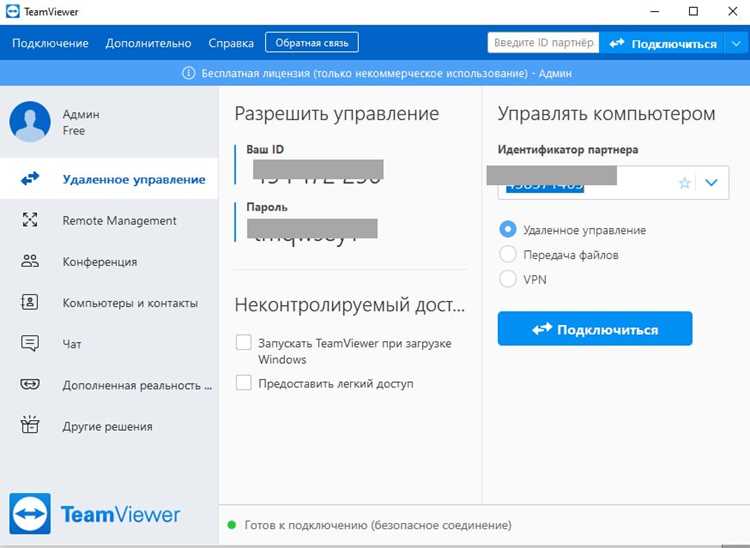Click the Удаленное управление arrows icon in sidebar
Viewport: 750px width, 548px height.
(x=30, y=179)
